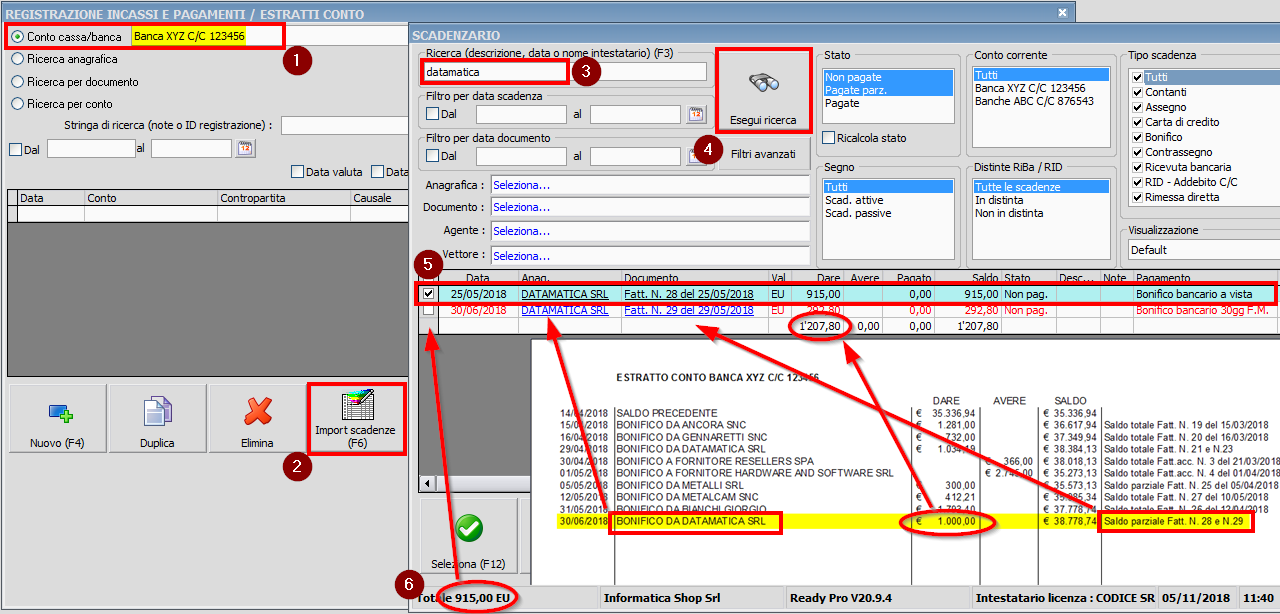Select Tutti in the Conto corrente list

coord(1041,75)
